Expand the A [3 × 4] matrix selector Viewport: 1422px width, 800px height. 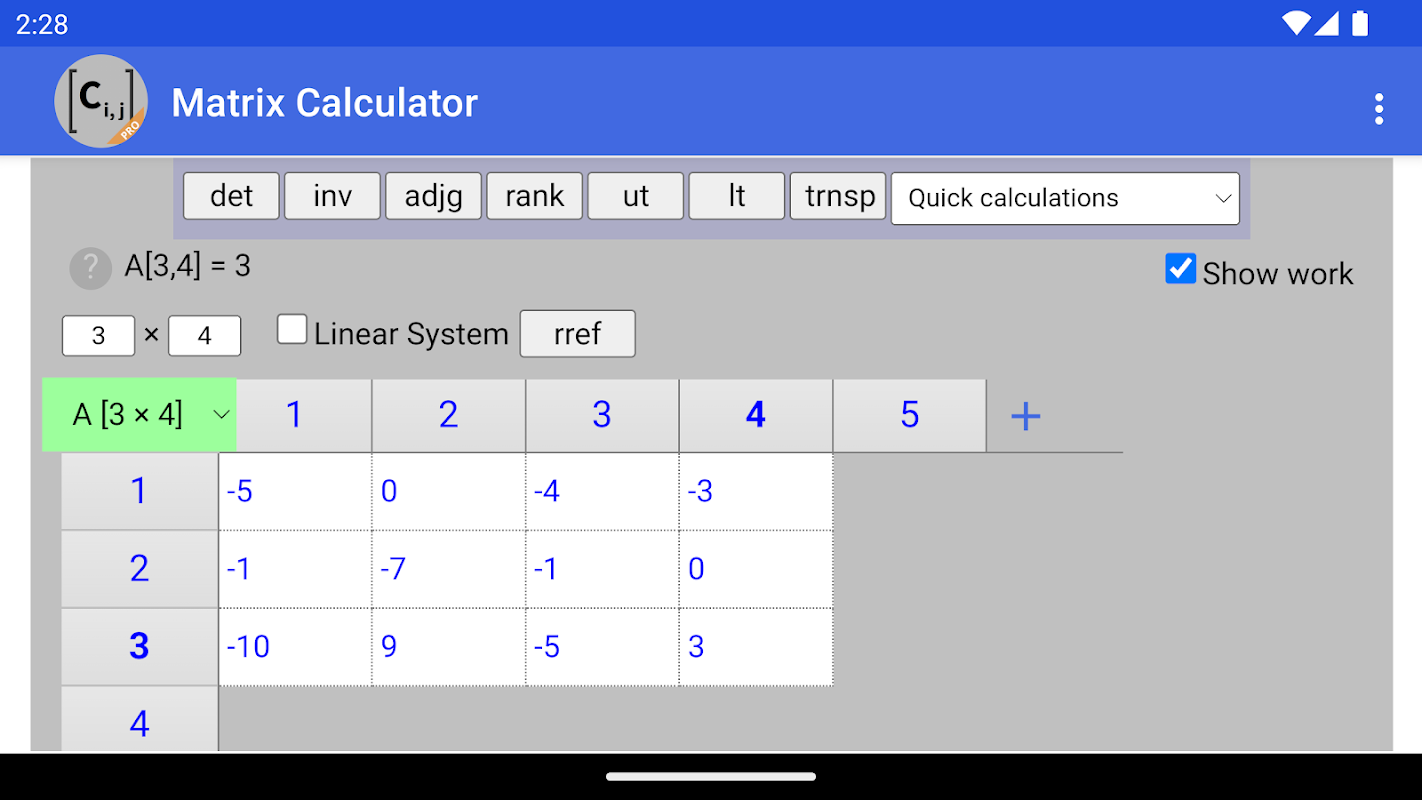point(139,414)
